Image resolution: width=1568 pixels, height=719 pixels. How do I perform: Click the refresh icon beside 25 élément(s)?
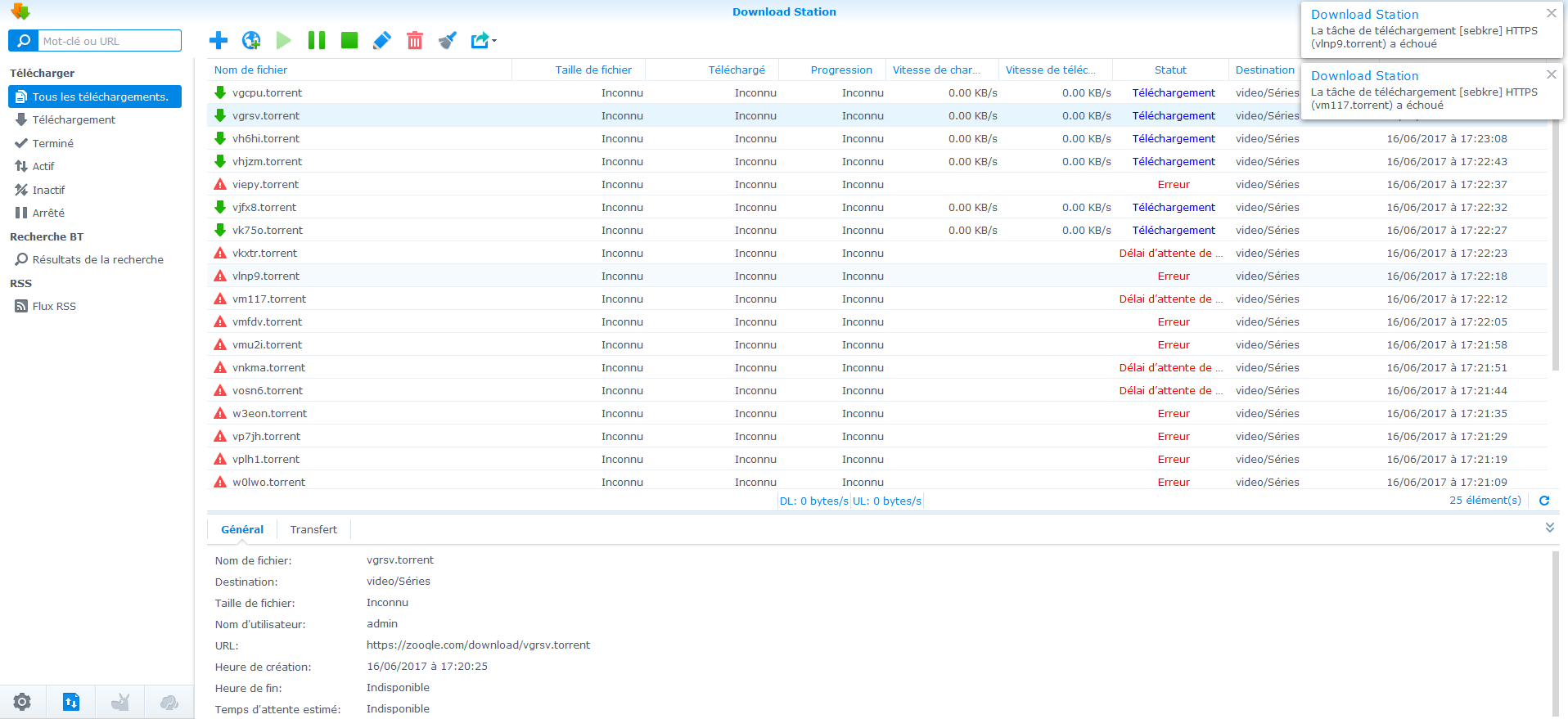(x=1544, y=501)
